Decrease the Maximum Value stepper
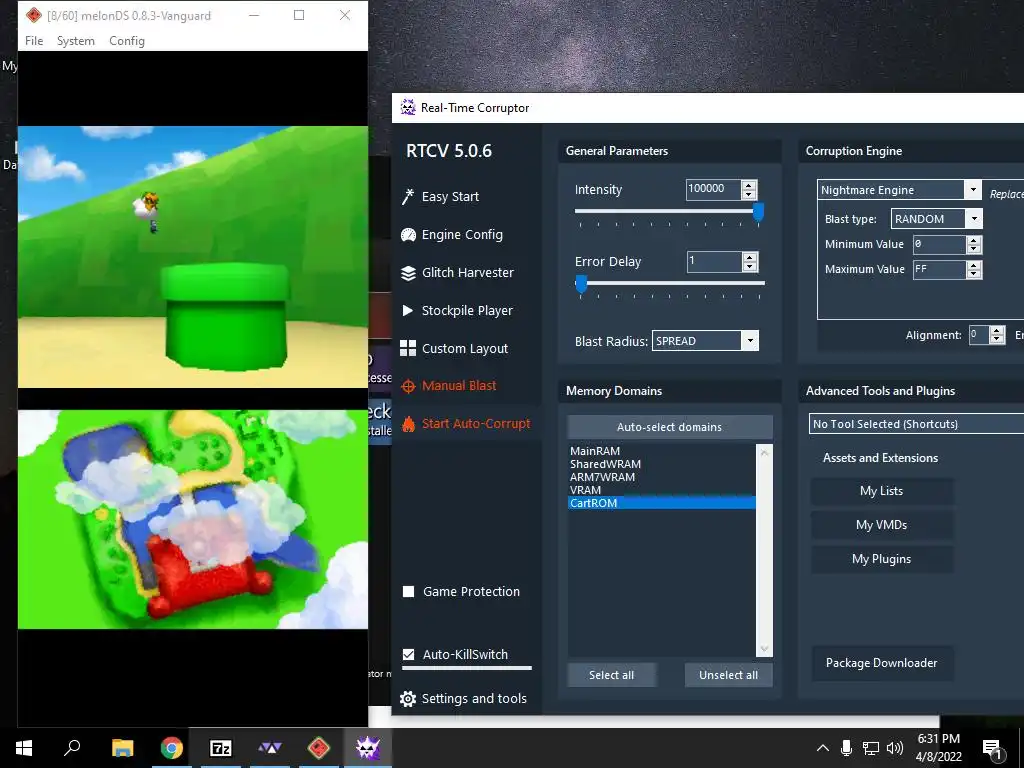Screen dimensions: 1024x768 click(x=974, y=274)
